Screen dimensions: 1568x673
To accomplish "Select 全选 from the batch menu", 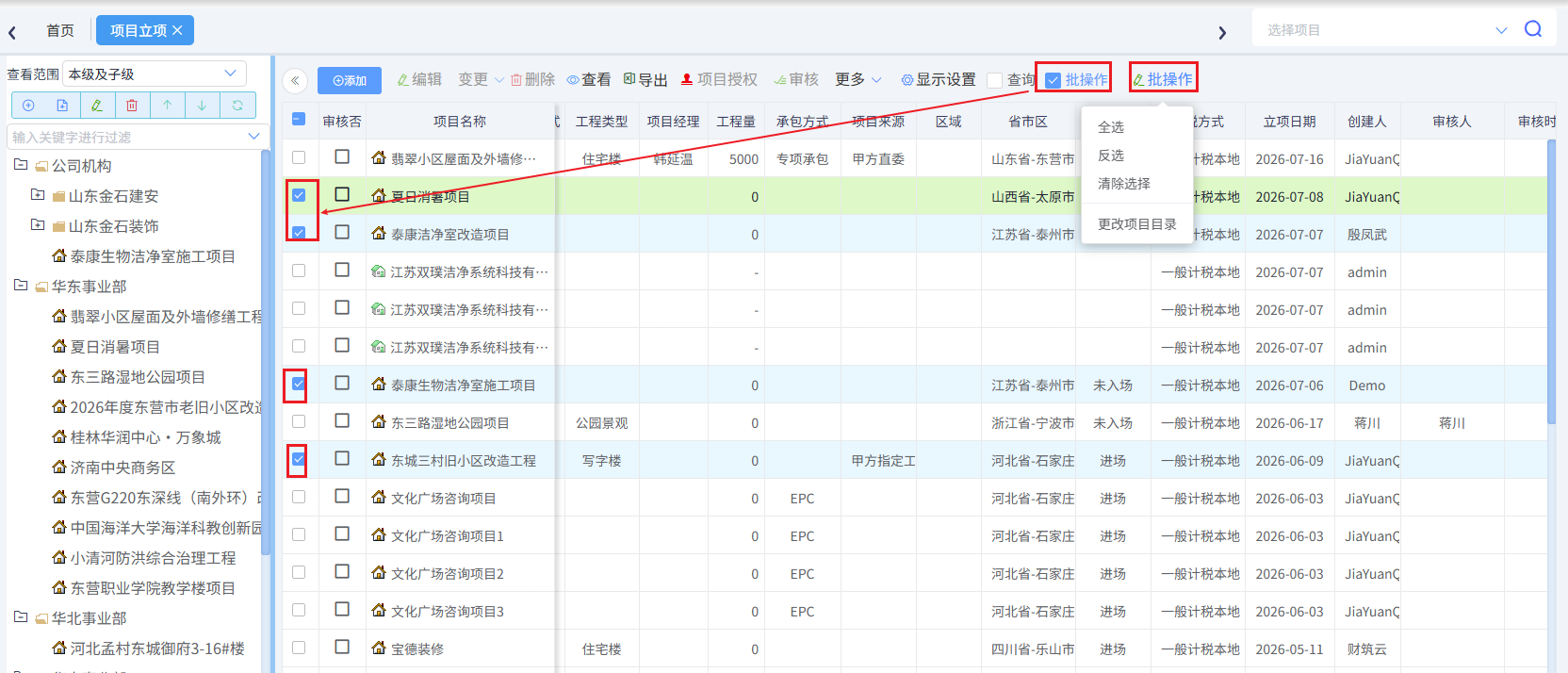I will [1111, 127].
